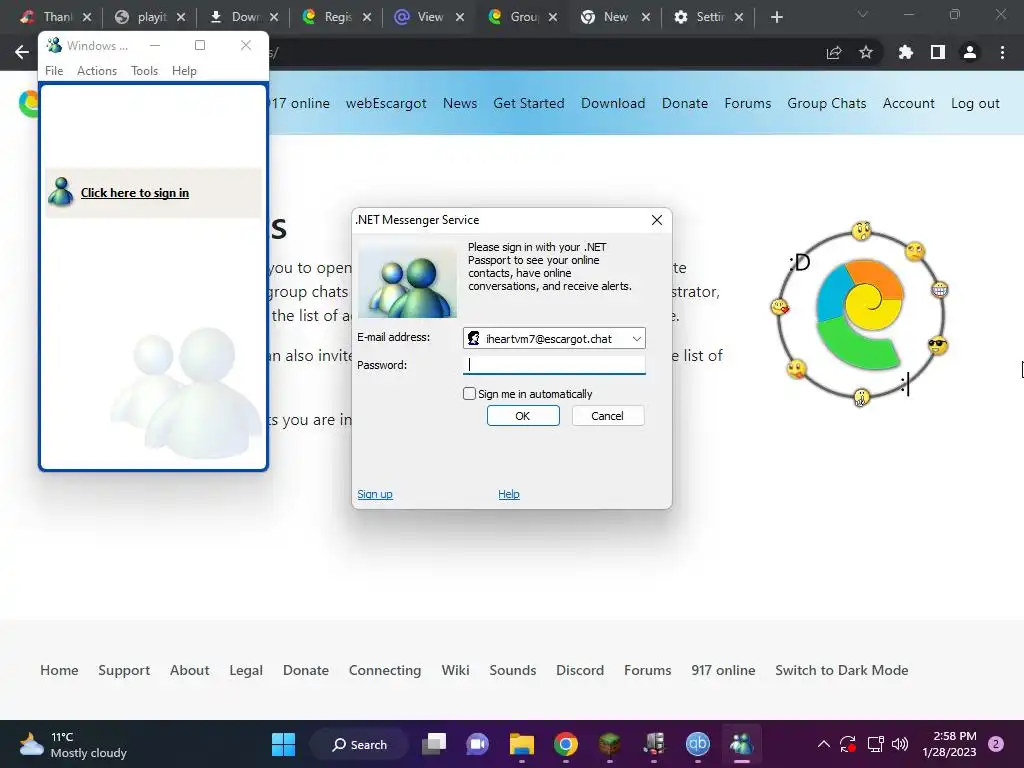The width and height of the screenshot is (1024, 768).
Task: Open the Sign up link
Action: click(375, 494)
